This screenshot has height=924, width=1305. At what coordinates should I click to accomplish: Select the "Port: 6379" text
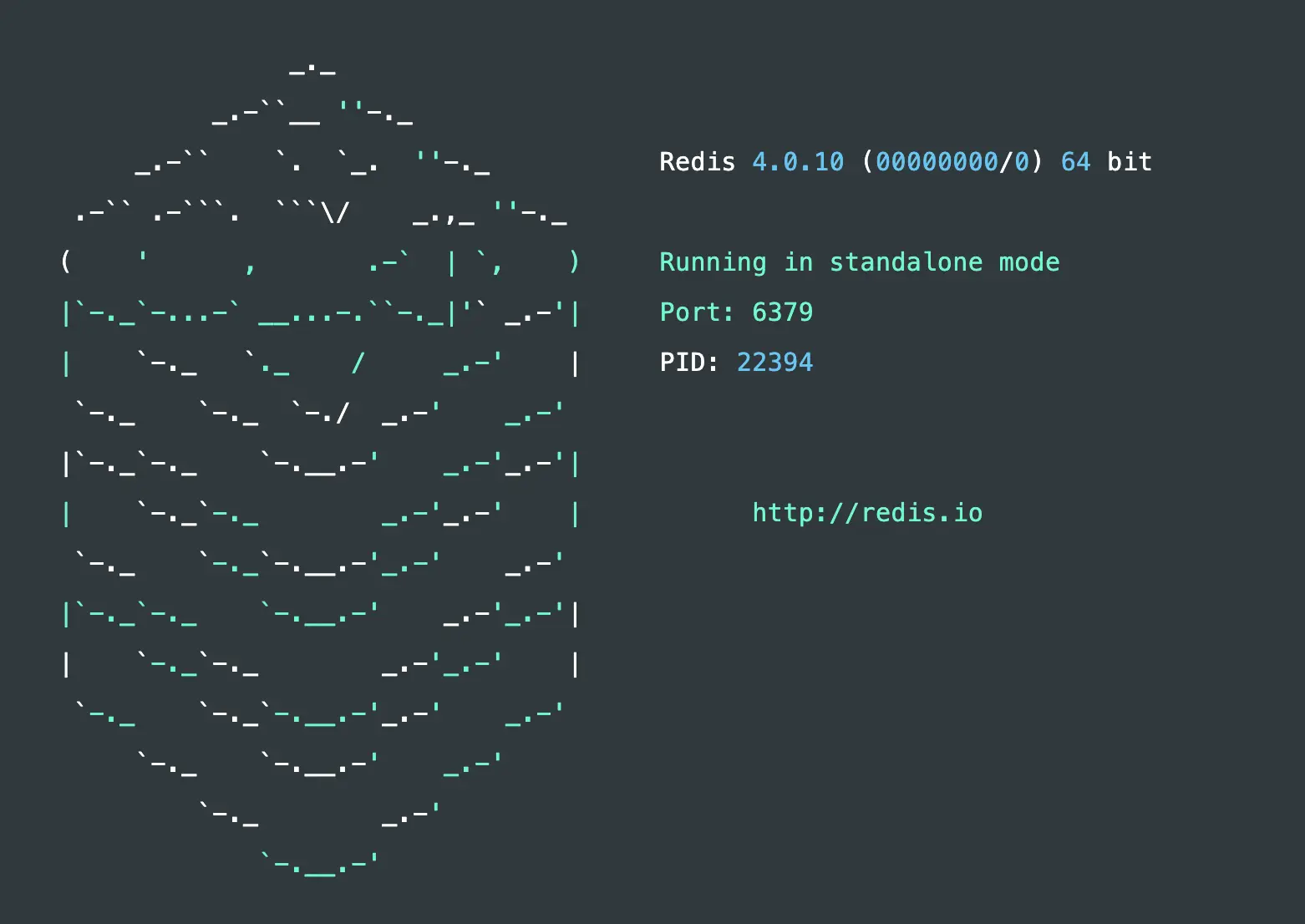(736, 312)
